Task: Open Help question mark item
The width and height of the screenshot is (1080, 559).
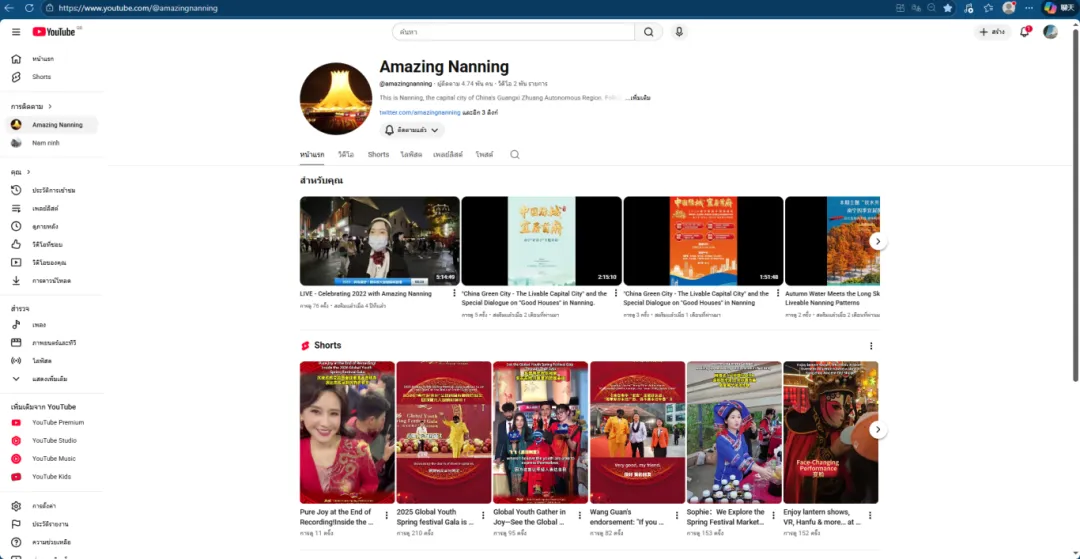Action: (53, 542)
